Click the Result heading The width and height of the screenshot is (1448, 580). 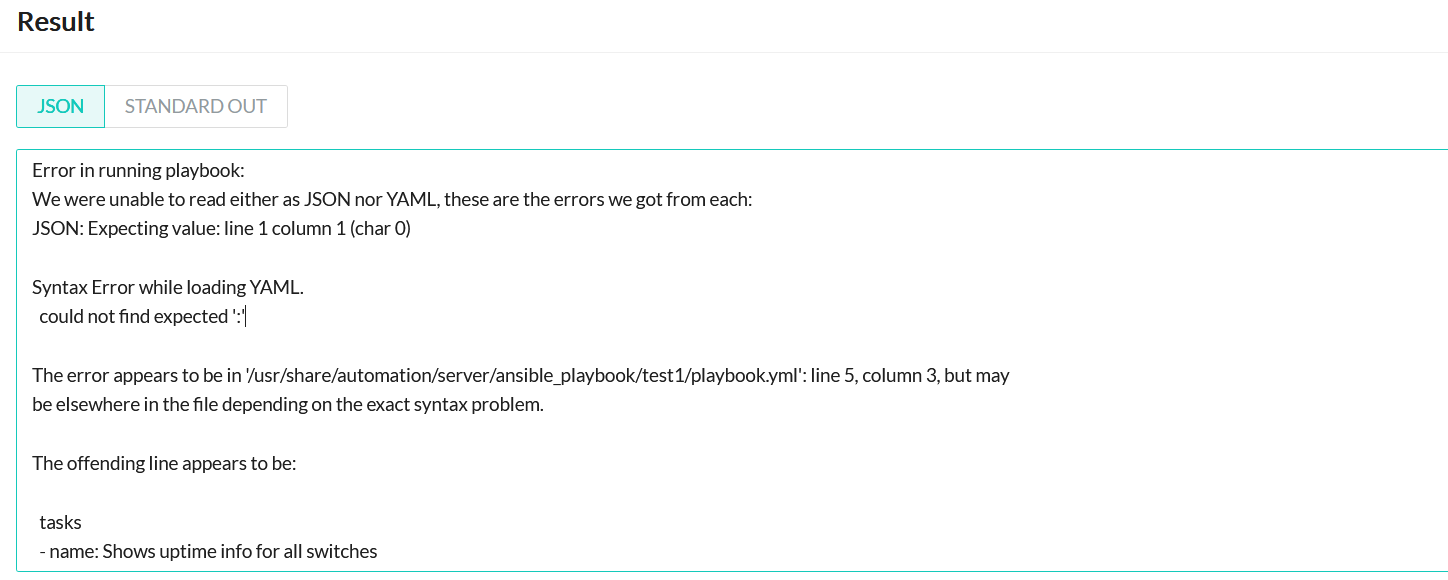[x=56, y=22]
